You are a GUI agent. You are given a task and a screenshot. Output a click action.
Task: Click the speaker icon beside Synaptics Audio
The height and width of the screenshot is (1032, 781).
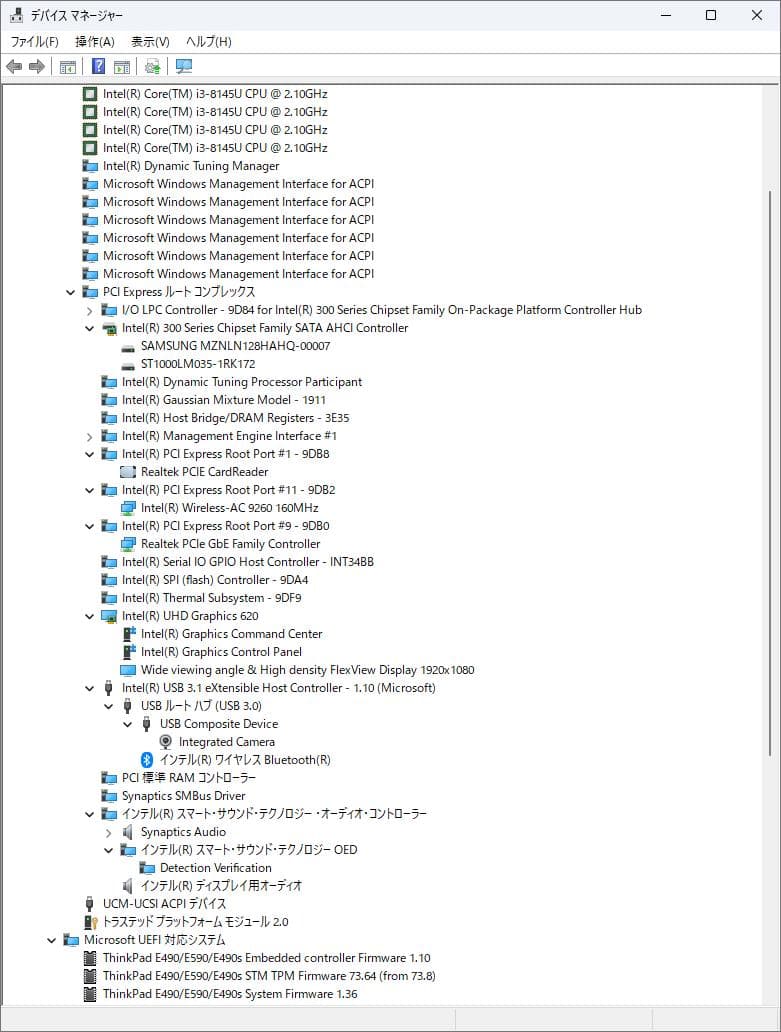(128, 832)
